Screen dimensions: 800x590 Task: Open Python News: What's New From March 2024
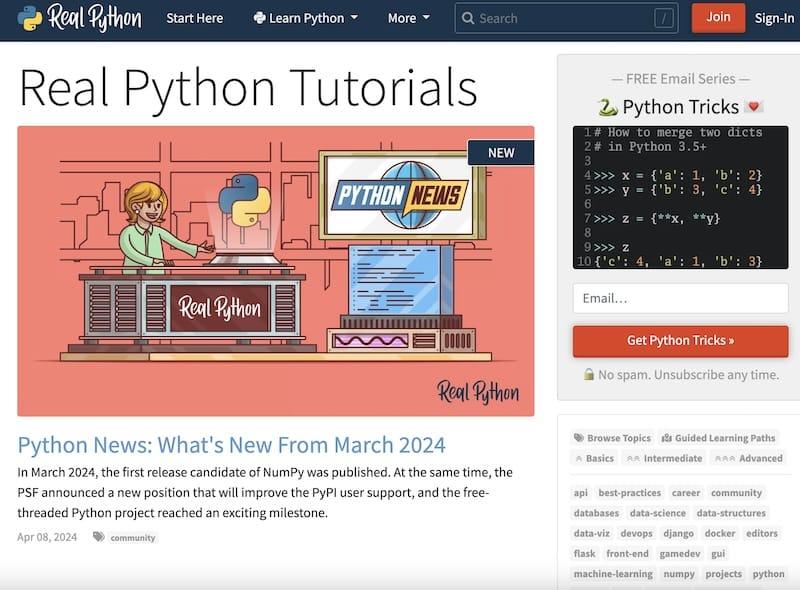tap(232, 445)
